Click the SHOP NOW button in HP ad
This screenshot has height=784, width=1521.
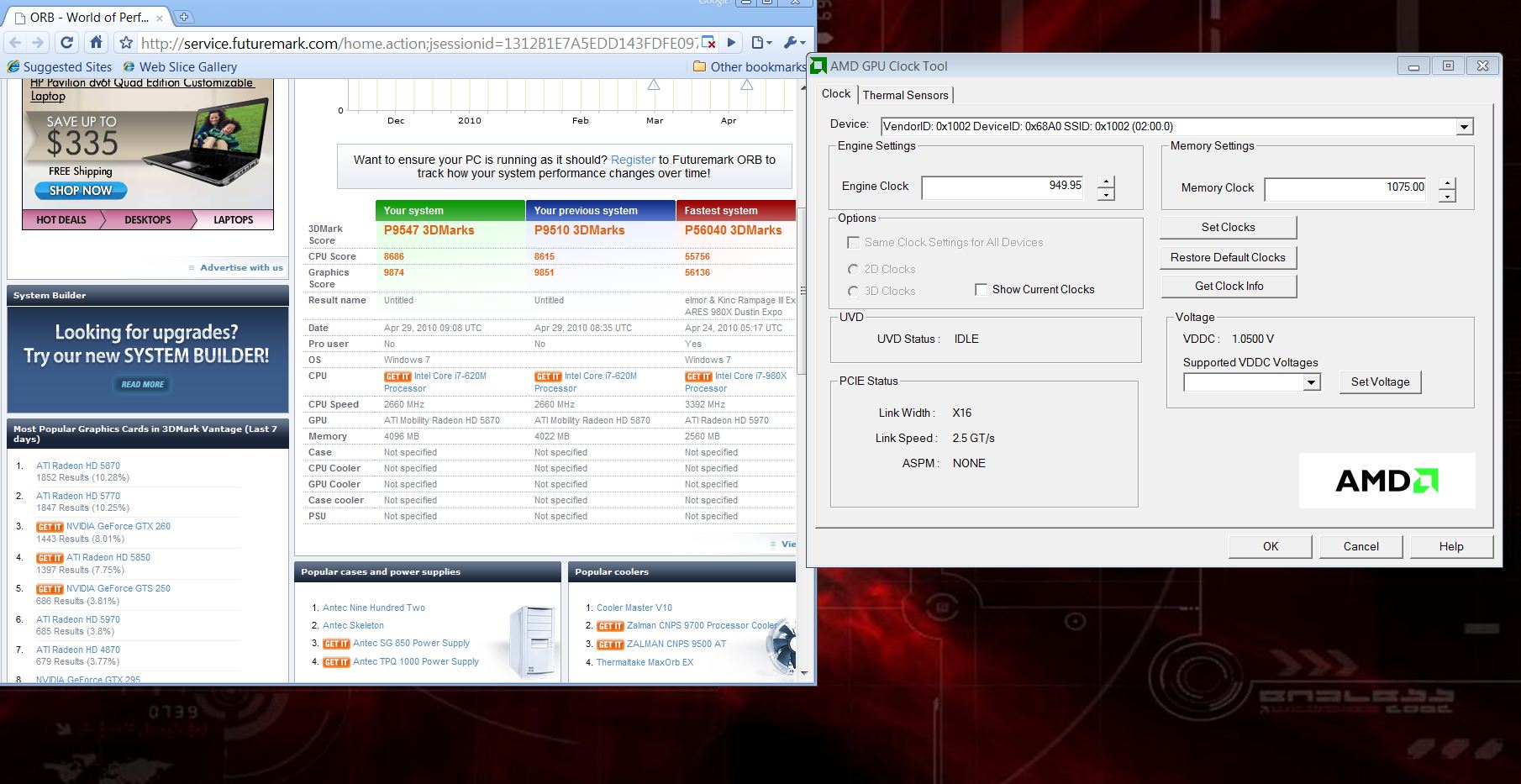[81, 191]
